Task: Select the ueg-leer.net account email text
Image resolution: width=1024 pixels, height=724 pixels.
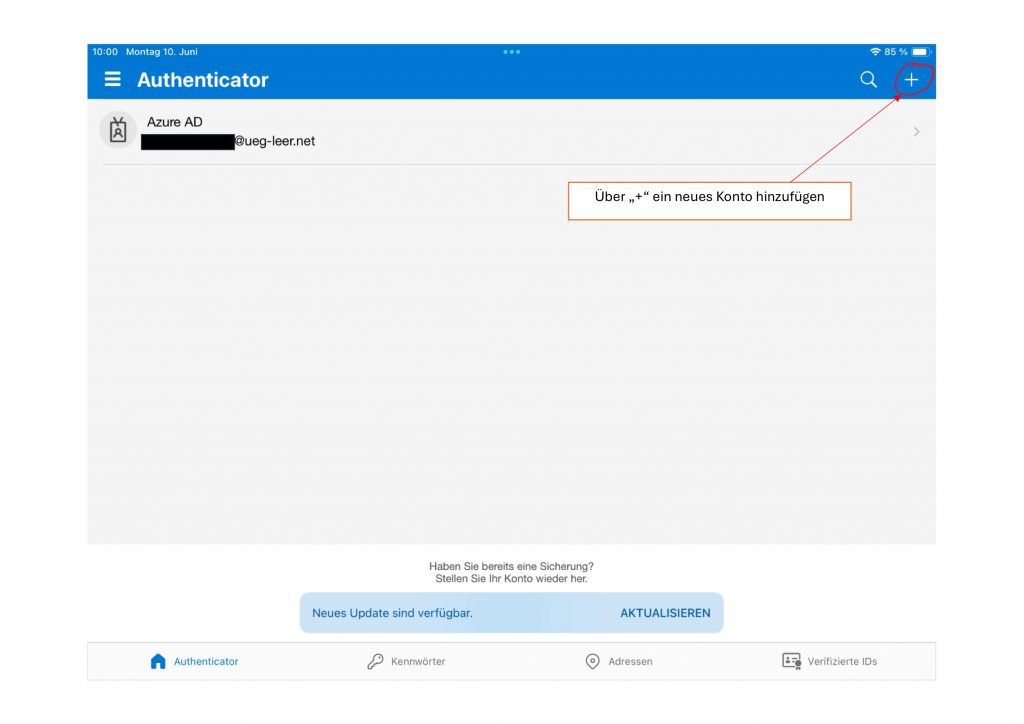Action: [274, 141]
